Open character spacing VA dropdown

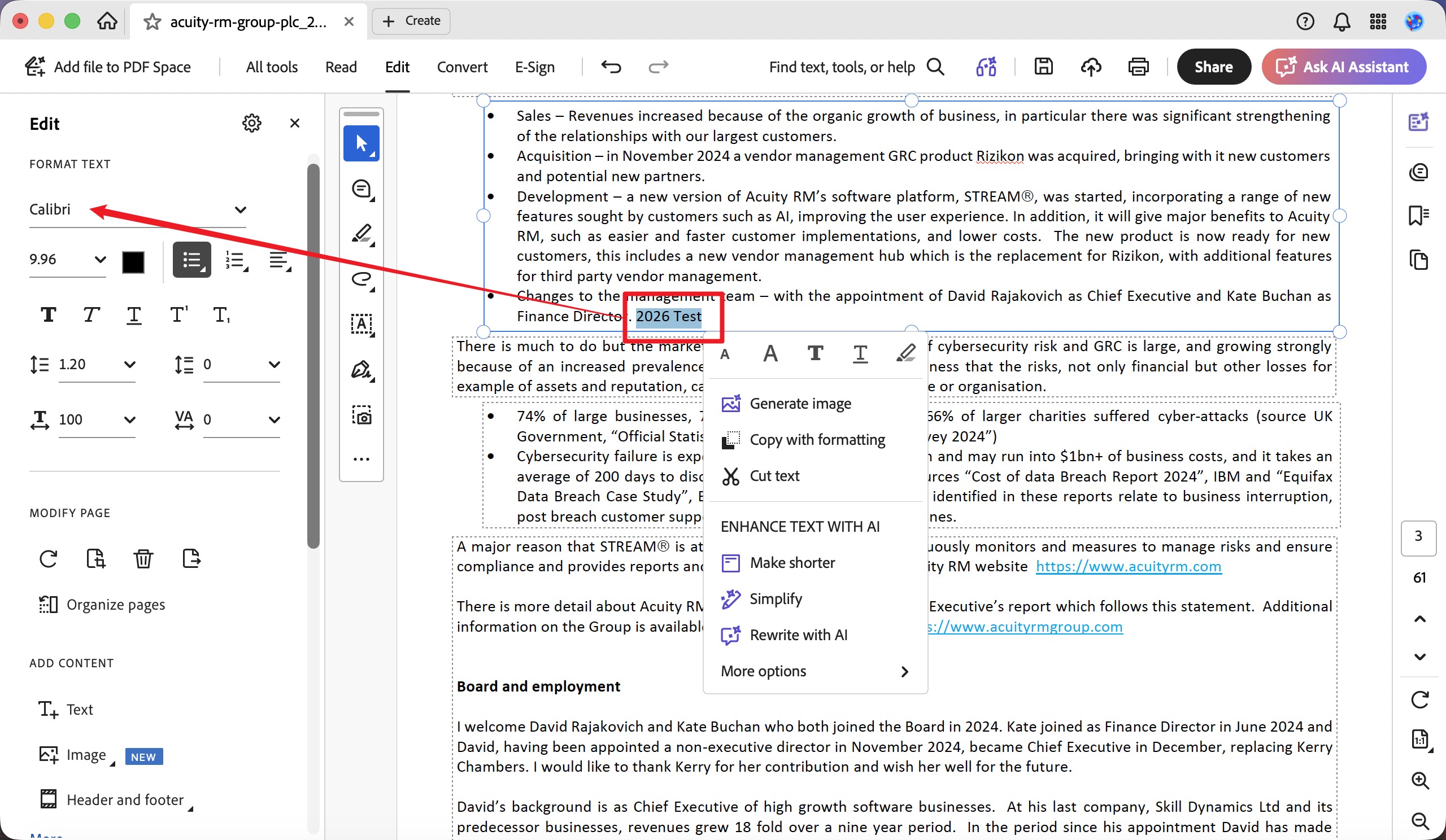click(242, 419)
